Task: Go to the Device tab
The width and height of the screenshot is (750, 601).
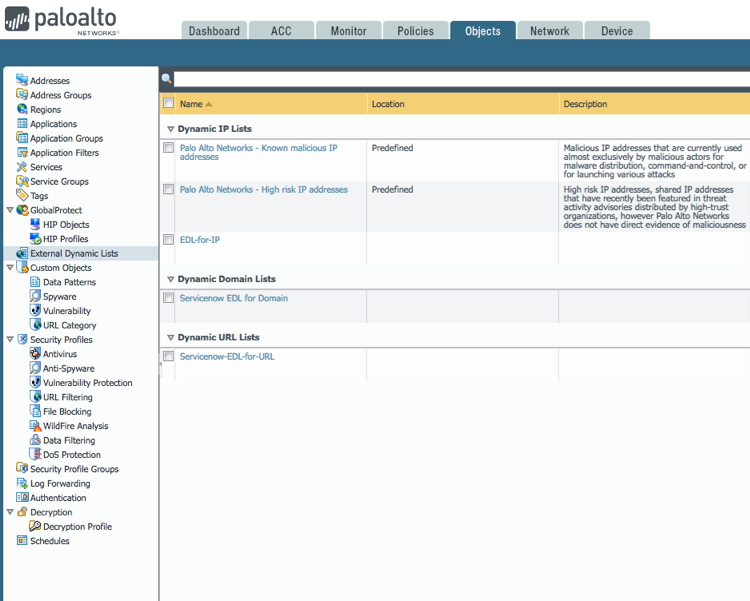Action: coord(617,31)
